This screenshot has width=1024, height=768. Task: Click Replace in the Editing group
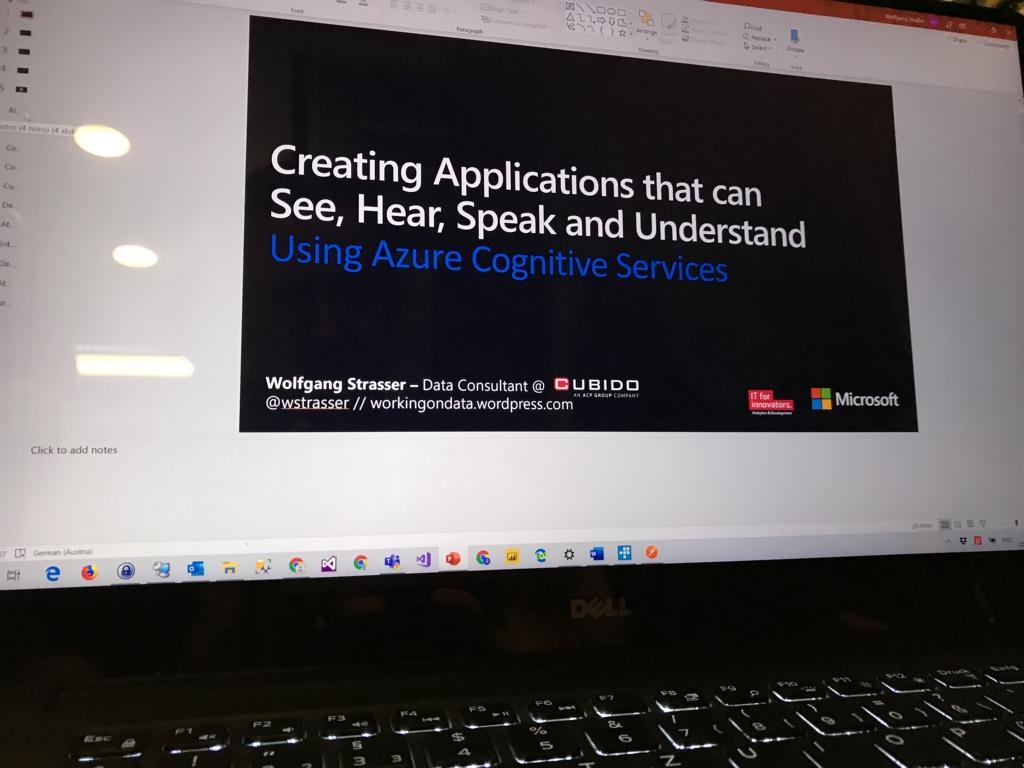[759, 38]
